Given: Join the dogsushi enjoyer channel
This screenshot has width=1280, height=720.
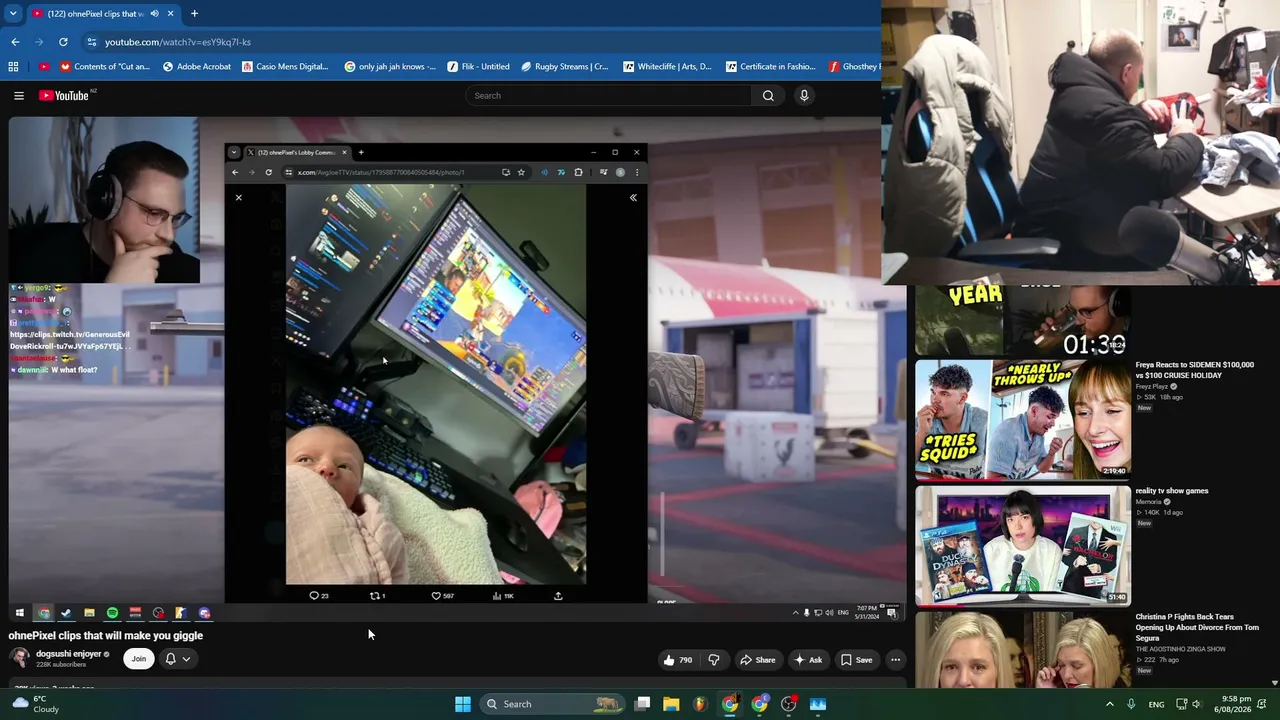Looking at the screenshot, I should 138,659.
